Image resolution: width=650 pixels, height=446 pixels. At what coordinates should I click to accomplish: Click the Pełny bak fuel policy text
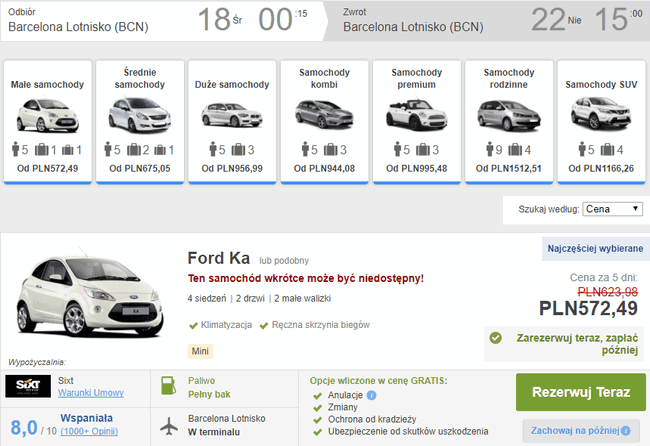pos(209,395)
